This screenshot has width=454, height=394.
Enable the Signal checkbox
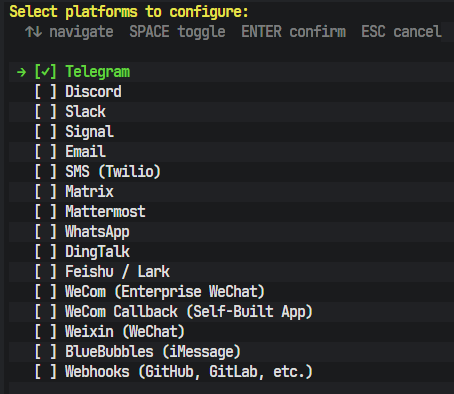pyautogui.click(x=46, y=132)
